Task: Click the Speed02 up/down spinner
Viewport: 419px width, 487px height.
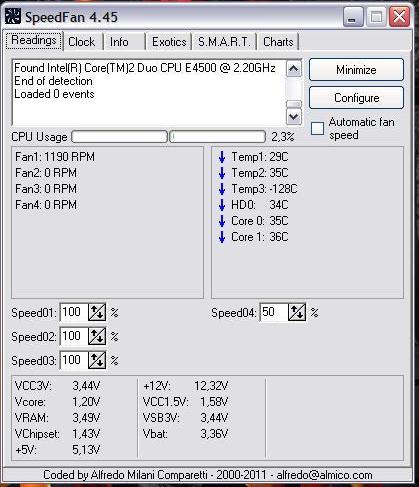Action: point(97,336)
